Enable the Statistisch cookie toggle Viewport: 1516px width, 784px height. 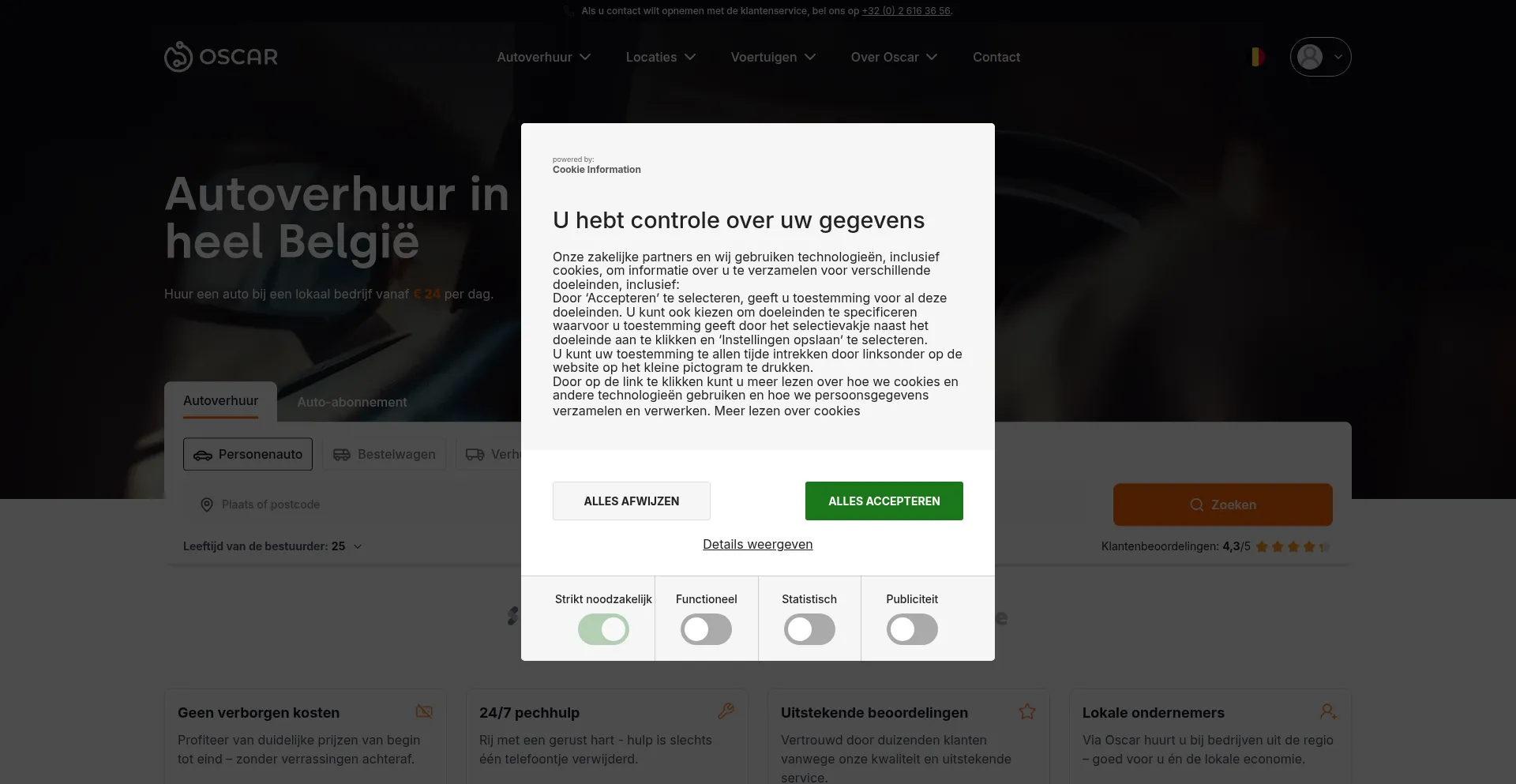pyautogui.click(x=809, y=629)
